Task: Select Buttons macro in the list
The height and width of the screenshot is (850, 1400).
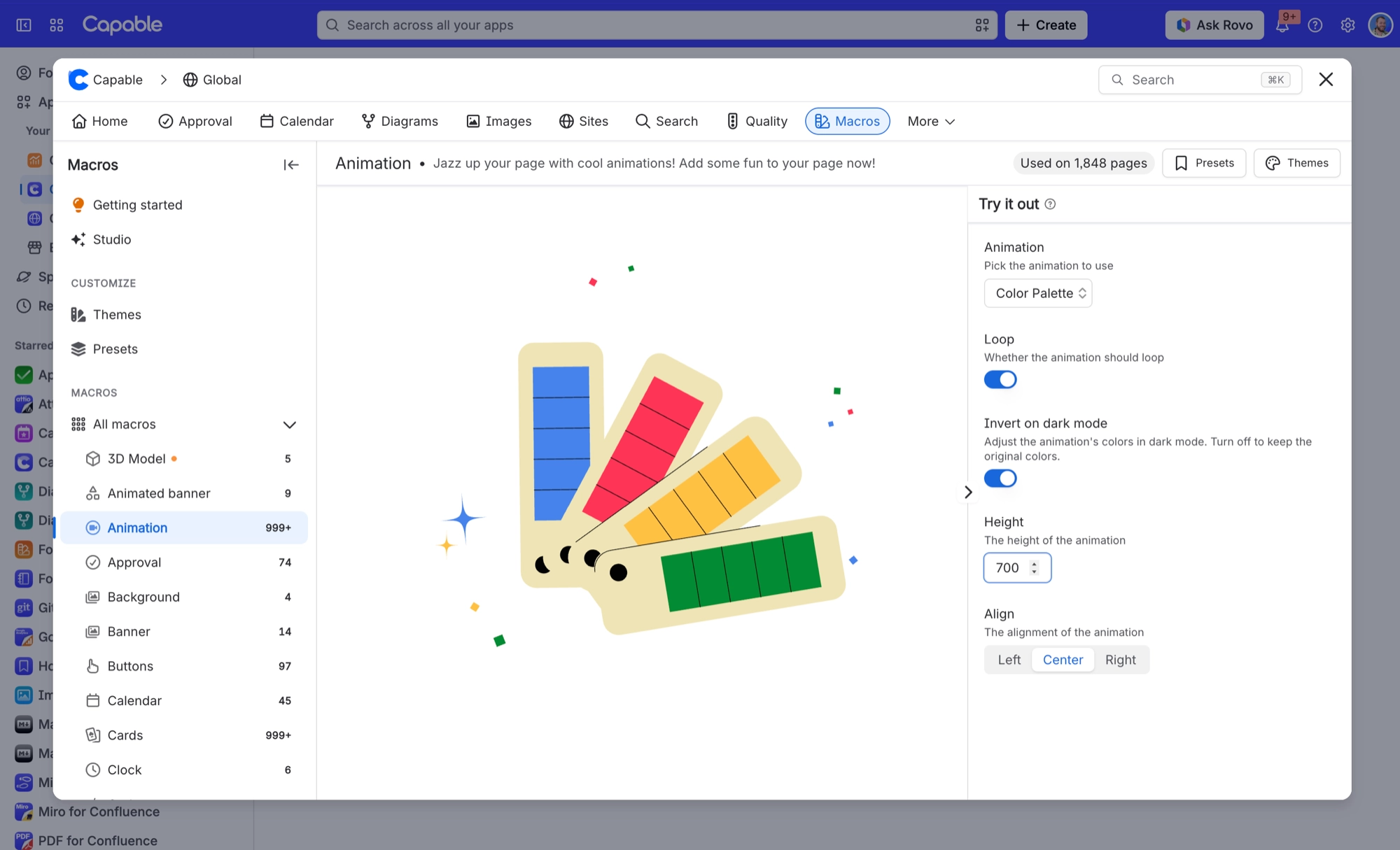Action: tap(184, 666)
